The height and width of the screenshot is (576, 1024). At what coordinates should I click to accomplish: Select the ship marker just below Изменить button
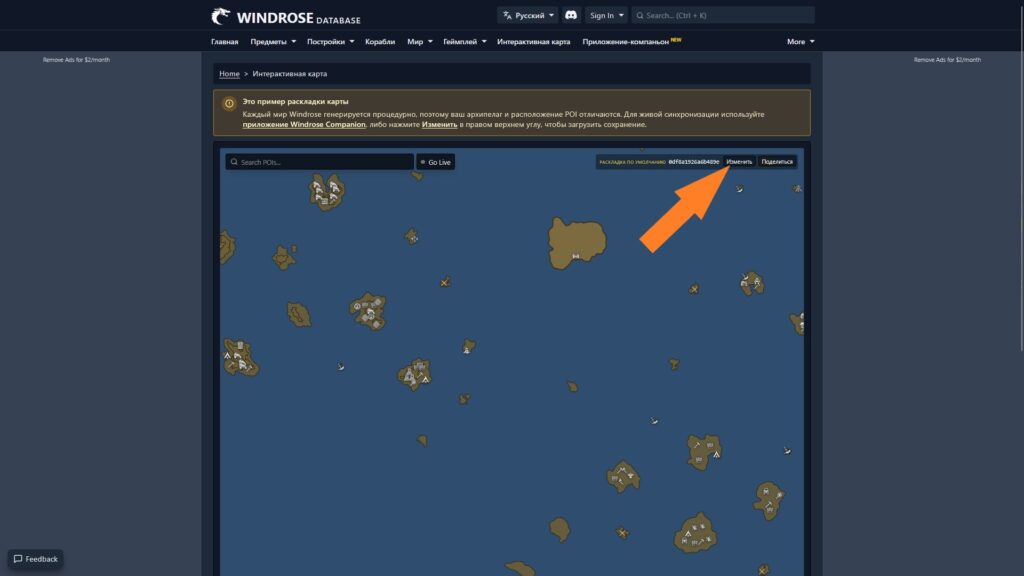(739, 189)
